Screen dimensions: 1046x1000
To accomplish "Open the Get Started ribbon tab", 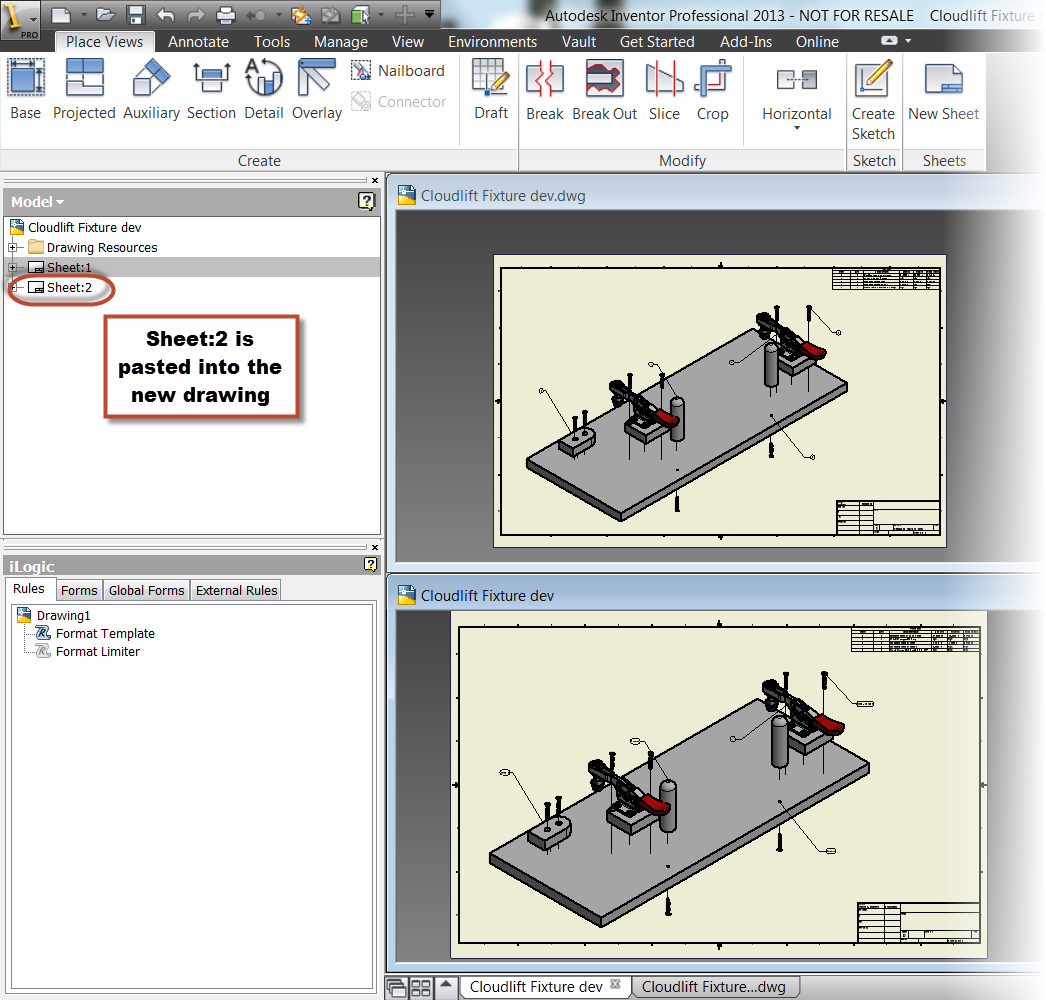I will point(657,41).
